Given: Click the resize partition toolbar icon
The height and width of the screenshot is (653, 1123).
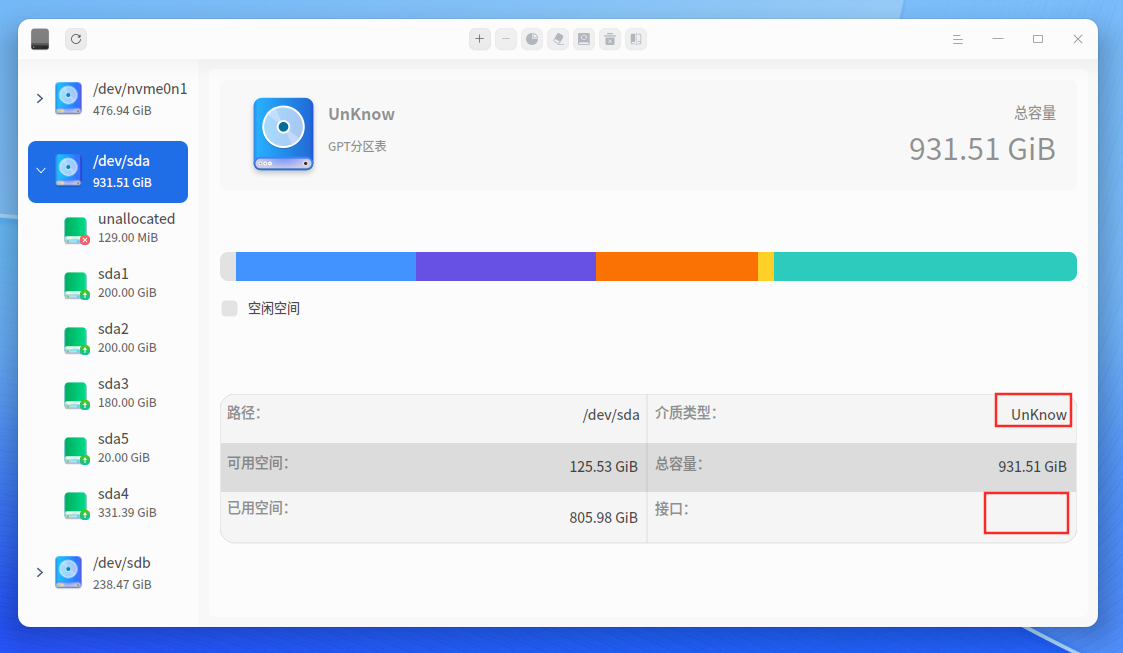Looking at the screenshot, I should [x=636, y=39].
